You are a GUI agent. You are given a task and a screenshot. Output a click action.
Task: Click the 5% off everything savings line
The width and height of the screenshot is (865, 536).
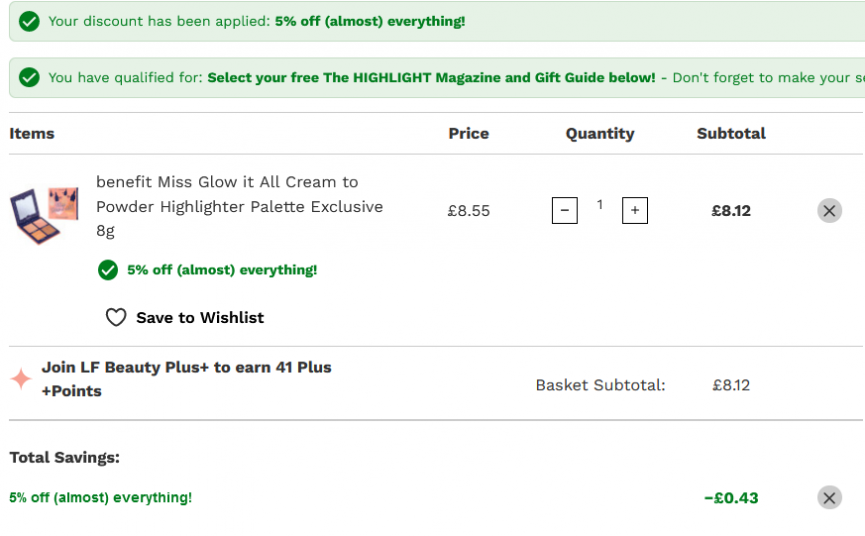click(100, 497)
